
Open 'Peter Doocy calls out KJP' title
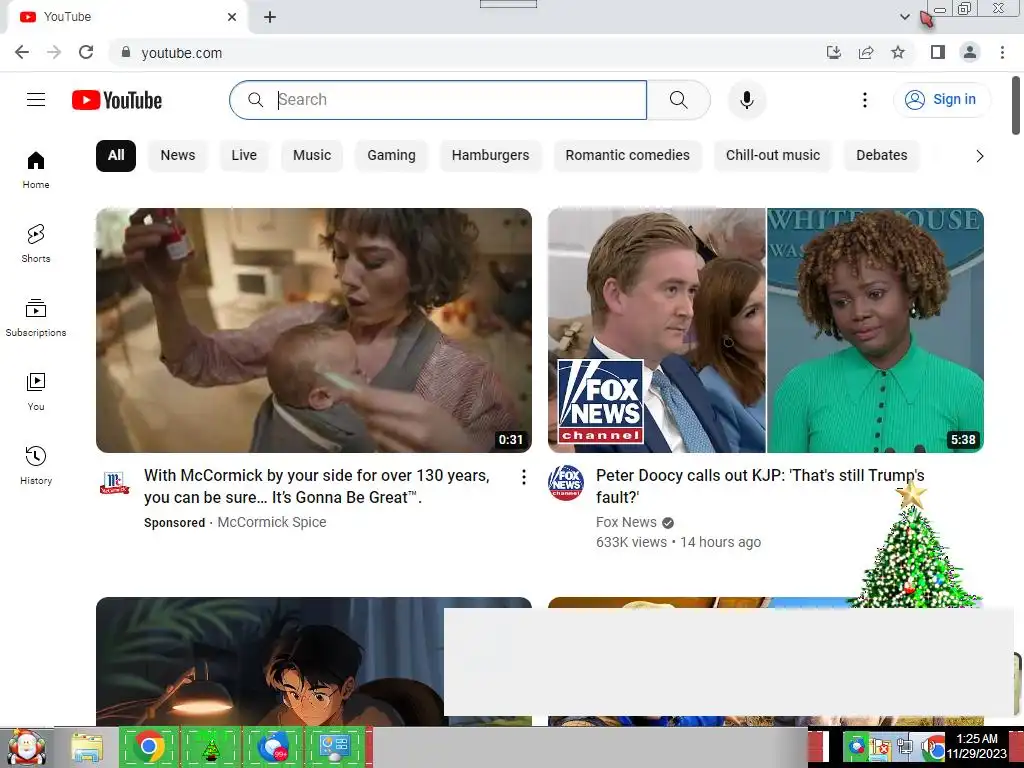pos(760,486)
